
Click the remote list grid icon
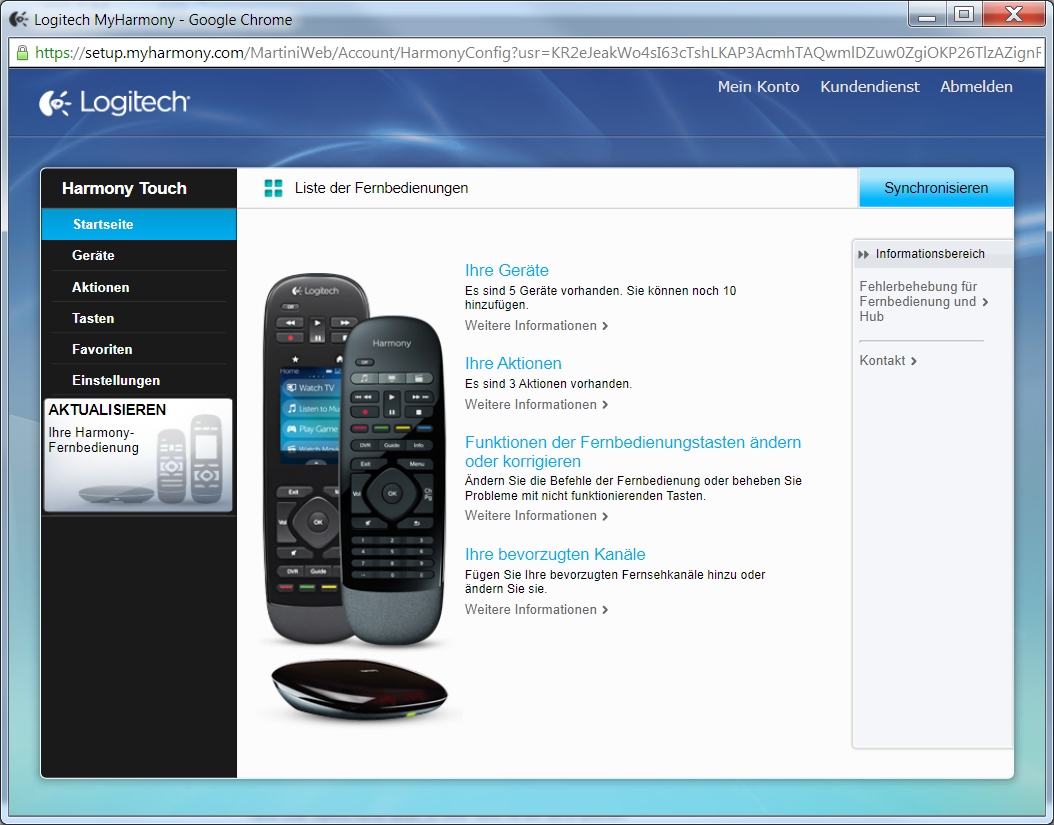[273, 188]
